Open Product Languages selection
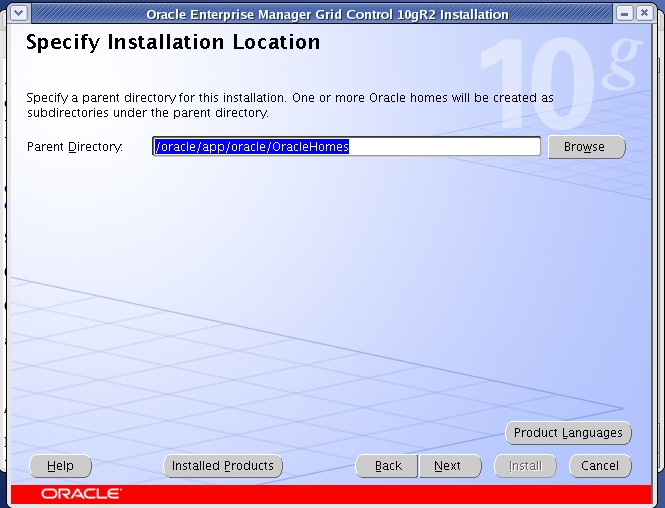665x508 pixels. click(x=568, y=433)
